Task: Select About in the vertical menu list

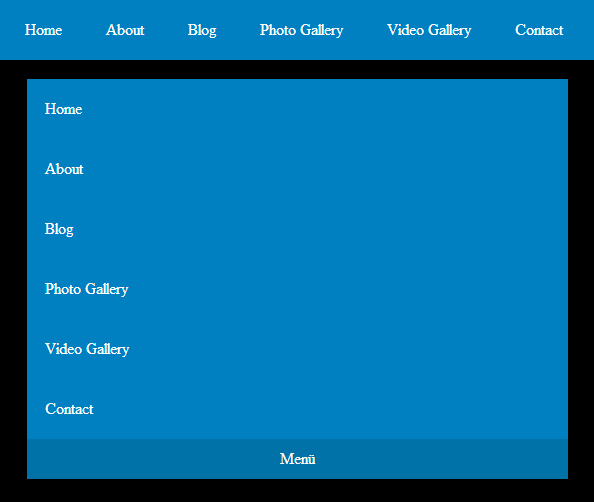Action: (x=297, y=169)
